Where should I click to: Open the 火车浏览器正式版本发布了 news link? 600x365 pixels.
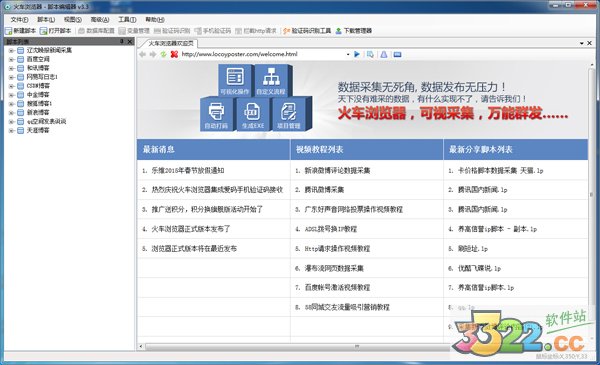click(x=191, y=229)
